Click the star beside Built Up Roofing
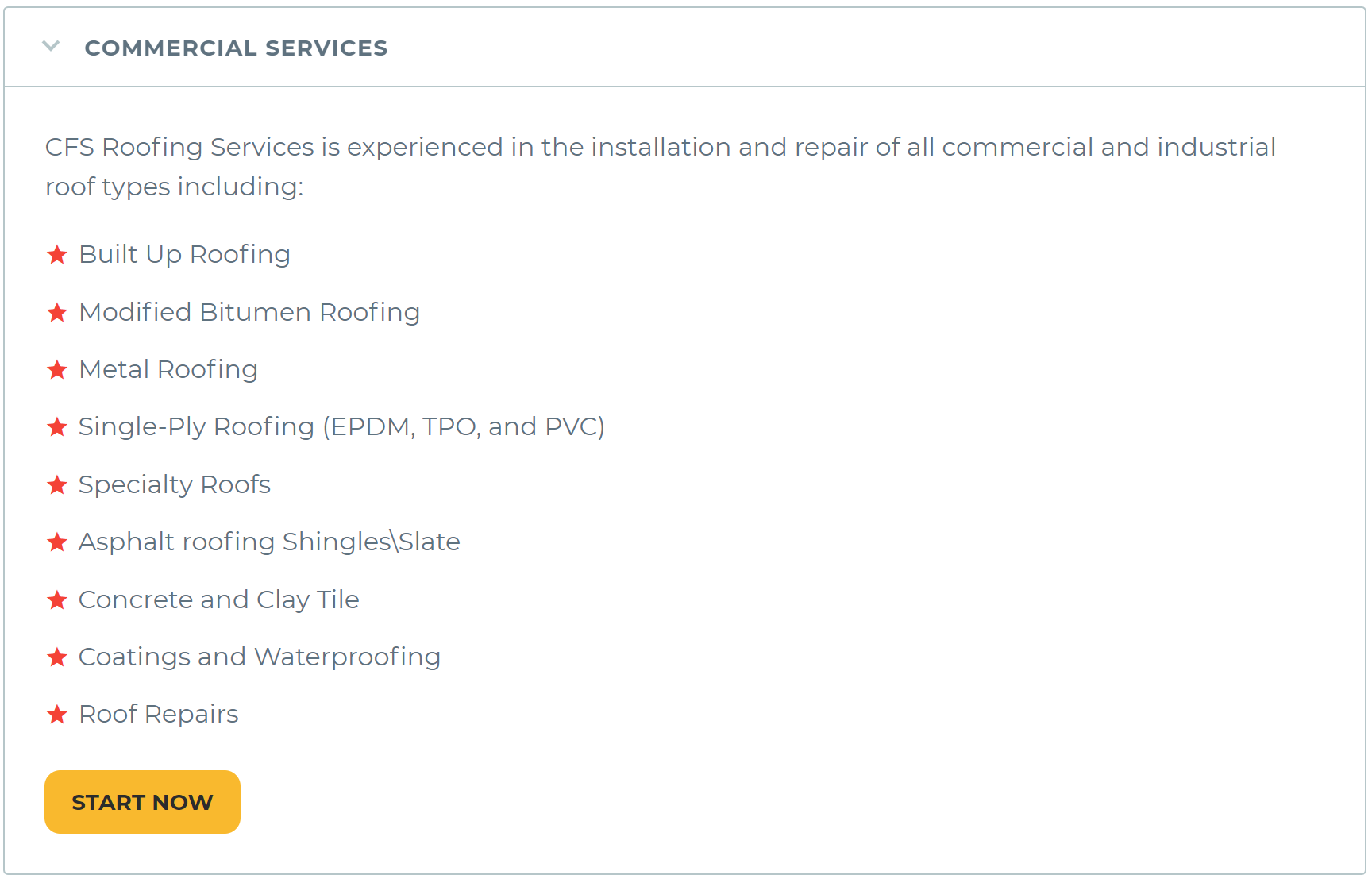The width and height of the screenshot is (1372, 879). (x=57, y=255)
